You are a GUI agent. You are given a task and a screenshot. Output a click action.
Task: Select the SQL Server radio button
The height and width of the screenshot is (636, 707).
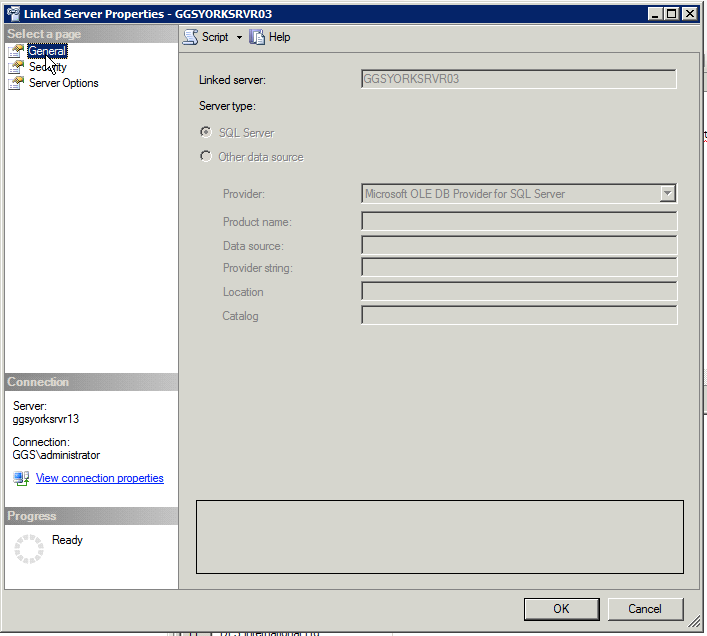tap(206, 132)
